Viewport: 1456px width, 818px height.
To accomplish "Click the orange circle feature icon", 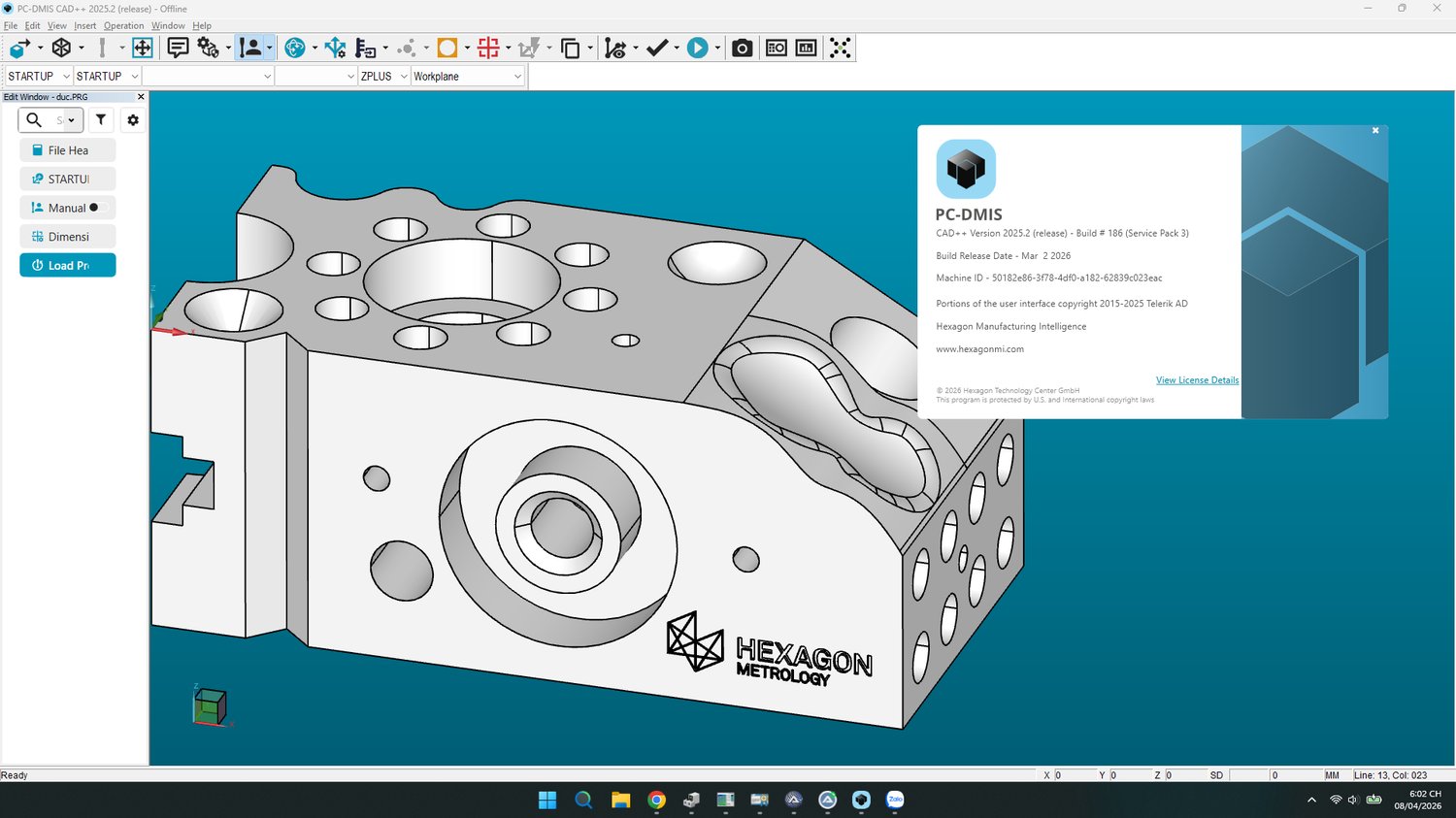I will 447,48.
